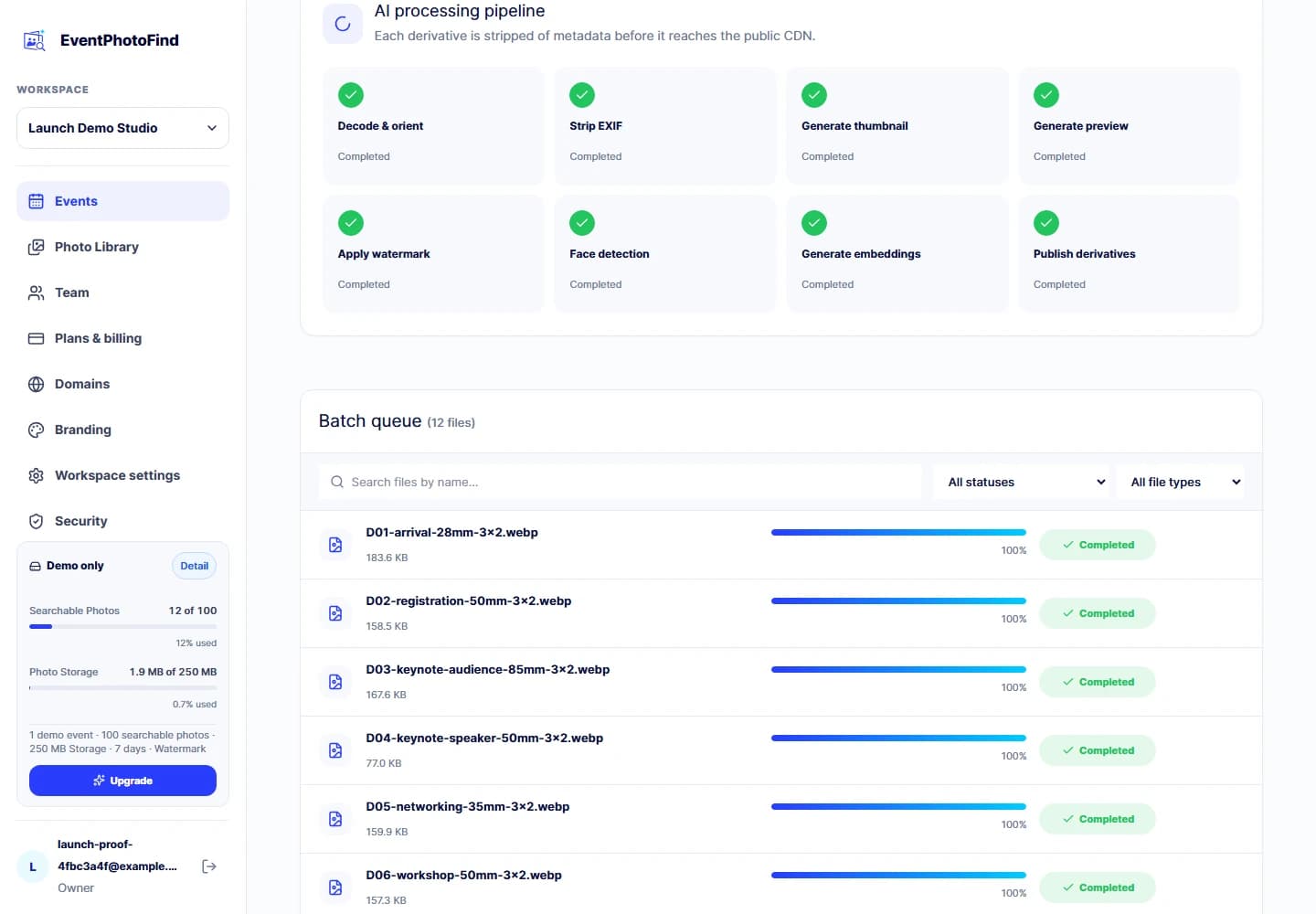
Task: Click the Search files by name field
Action: pyautogui.click(x=621, y=482)
